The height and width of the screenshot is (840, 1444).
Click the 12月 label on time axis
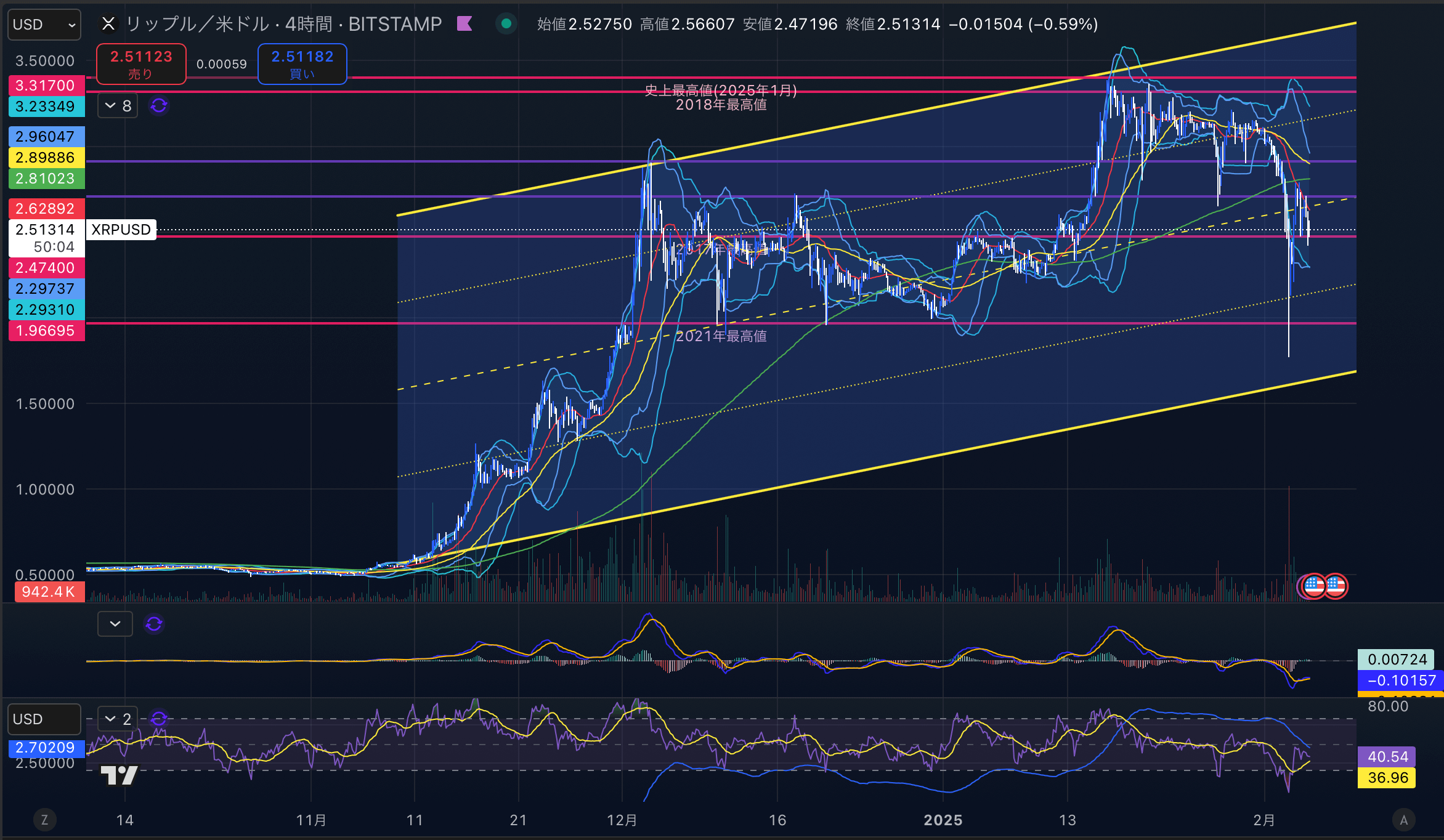click(622, 820)
